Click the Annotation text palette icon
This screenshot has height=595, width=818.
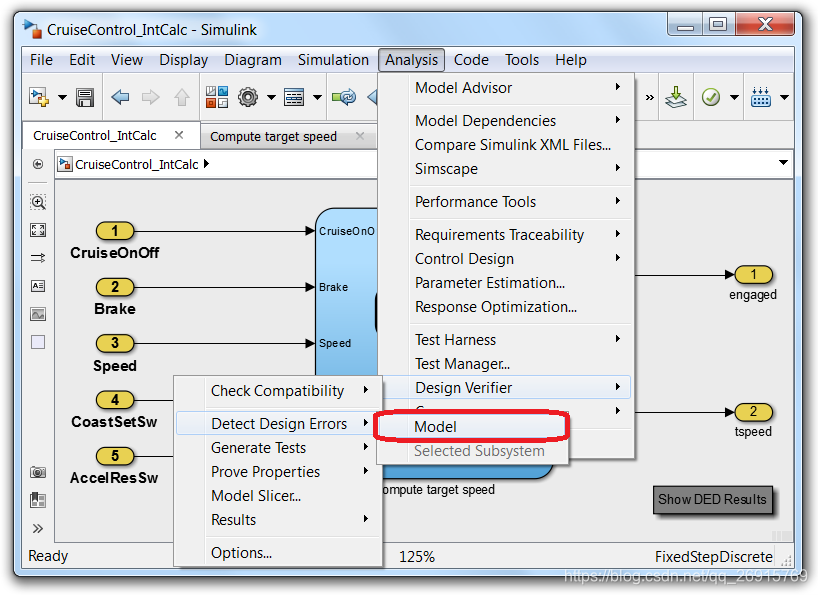point(38,286)
